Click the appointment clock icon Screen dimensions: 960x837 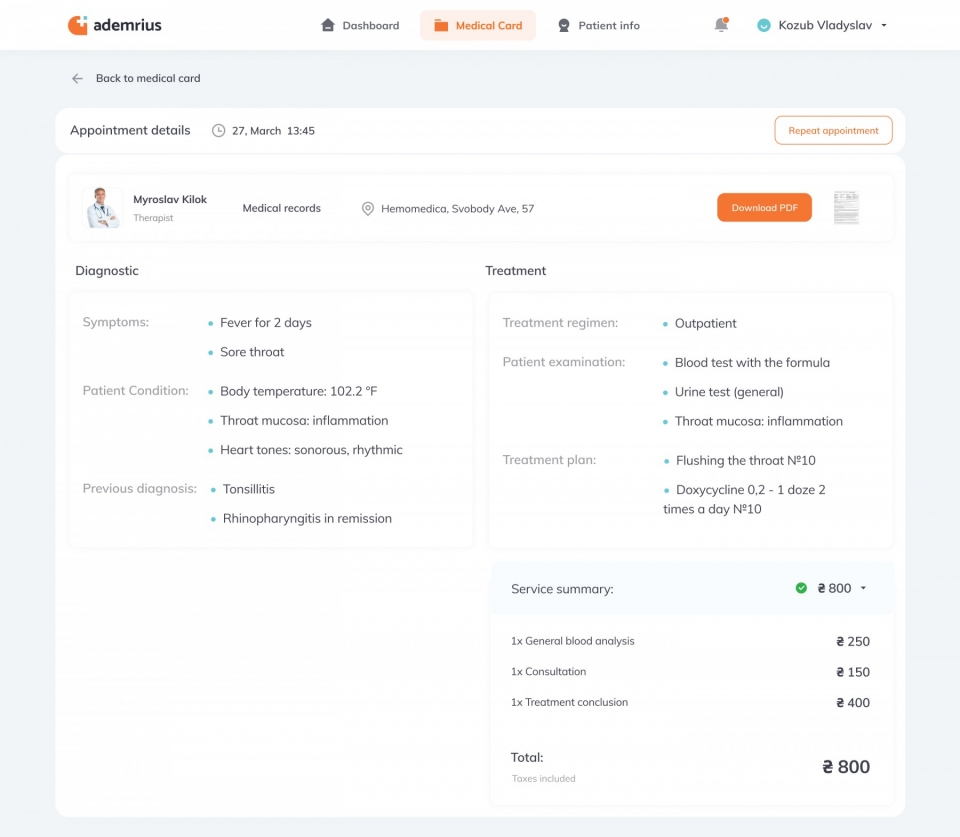219,131
